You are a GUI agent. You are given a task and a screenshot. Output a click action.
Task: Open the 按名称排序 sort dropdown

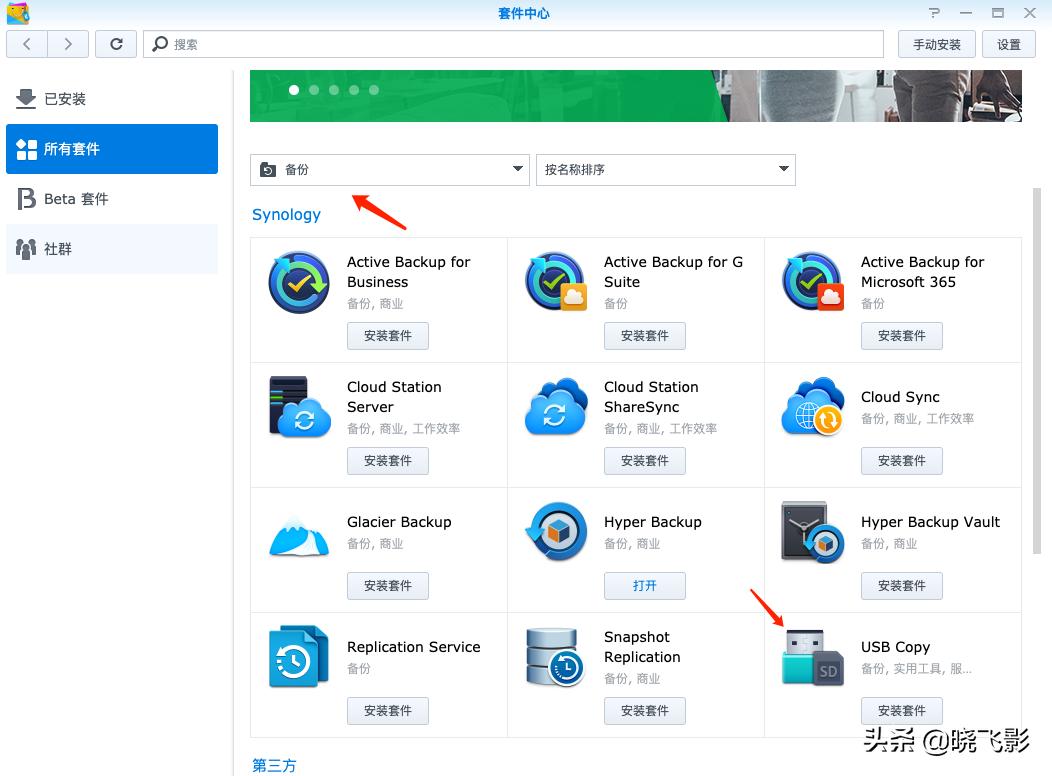pyautogui.click(x=666, y=169)
